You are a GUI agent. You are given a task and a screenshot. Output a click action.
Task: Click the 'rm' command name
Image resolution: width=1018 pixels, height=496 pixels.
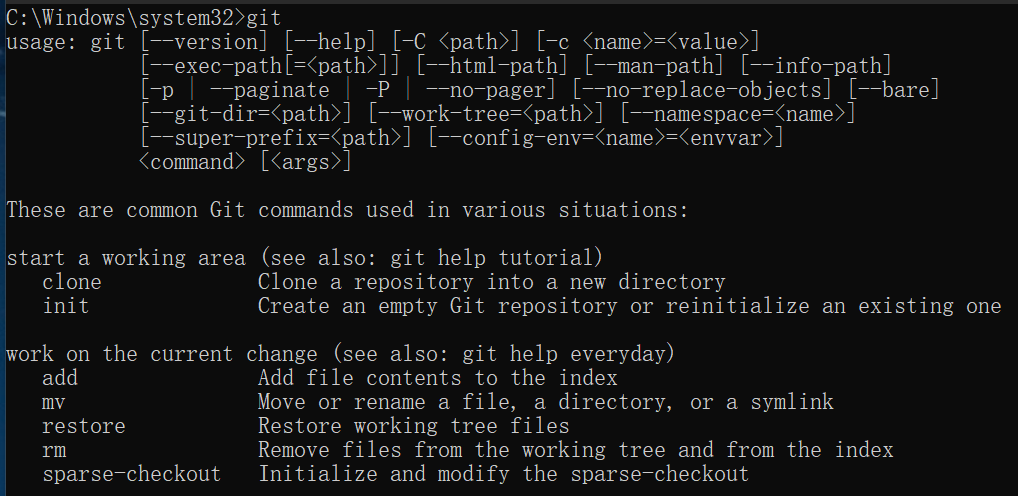[x=54, y=450]
